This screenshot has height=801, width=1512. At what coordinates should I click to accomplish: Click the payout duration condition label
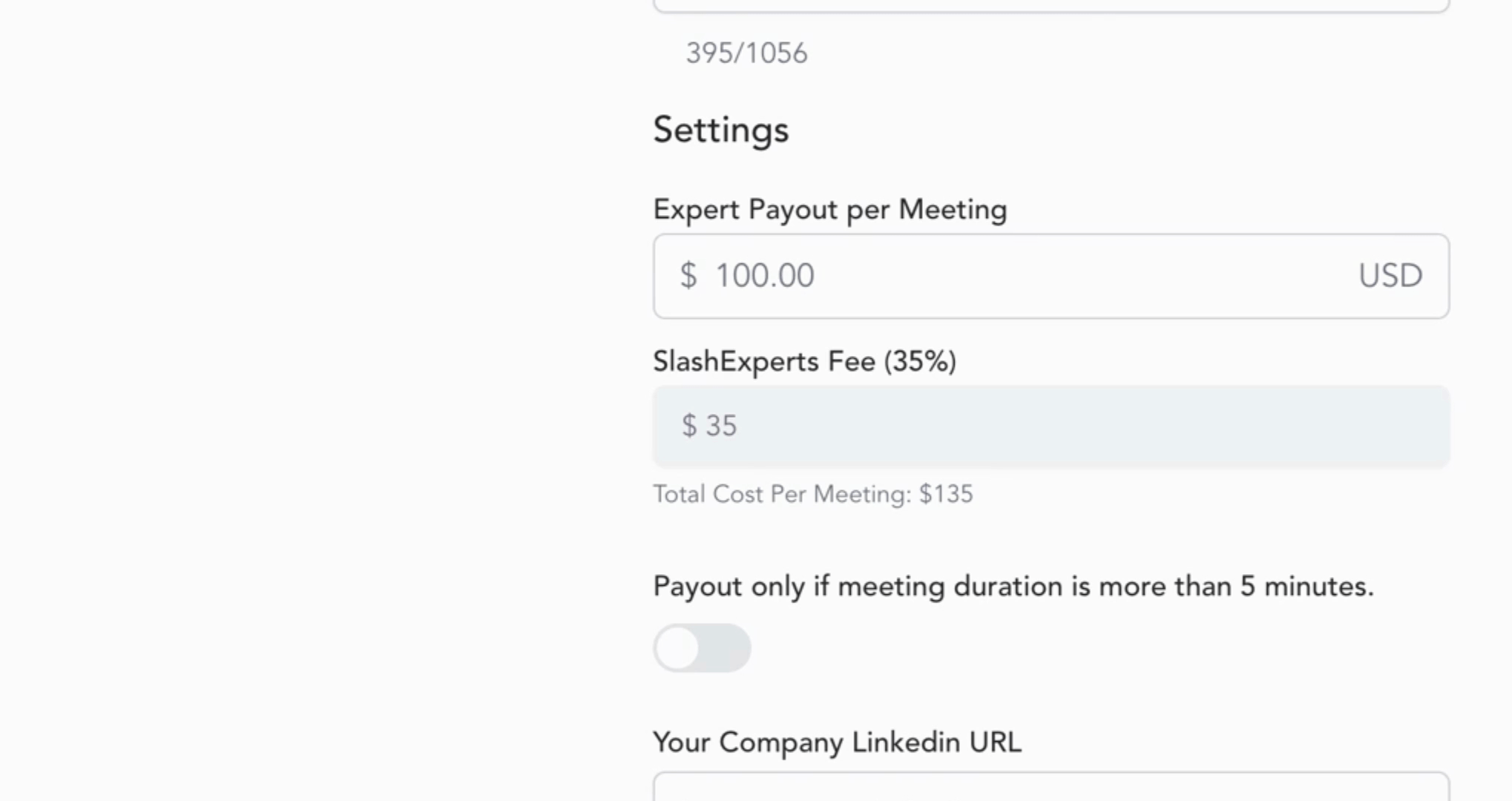1013,587
